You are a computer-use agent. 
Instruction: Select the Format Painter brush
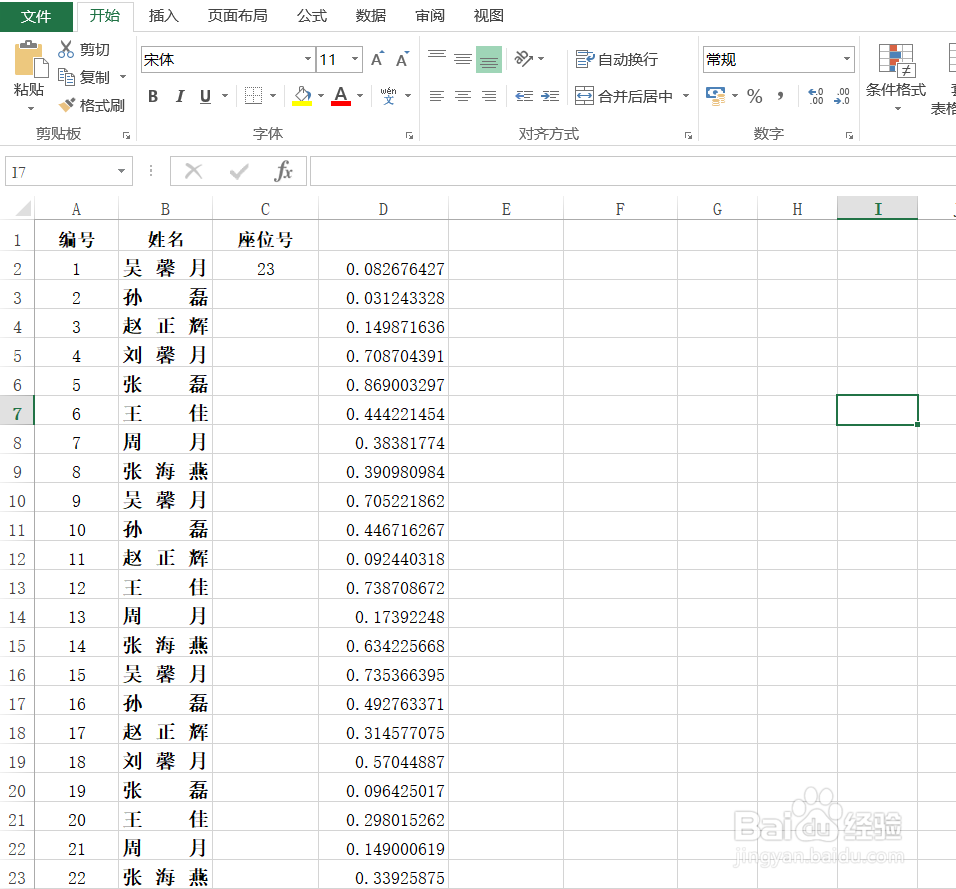(66, 105)
